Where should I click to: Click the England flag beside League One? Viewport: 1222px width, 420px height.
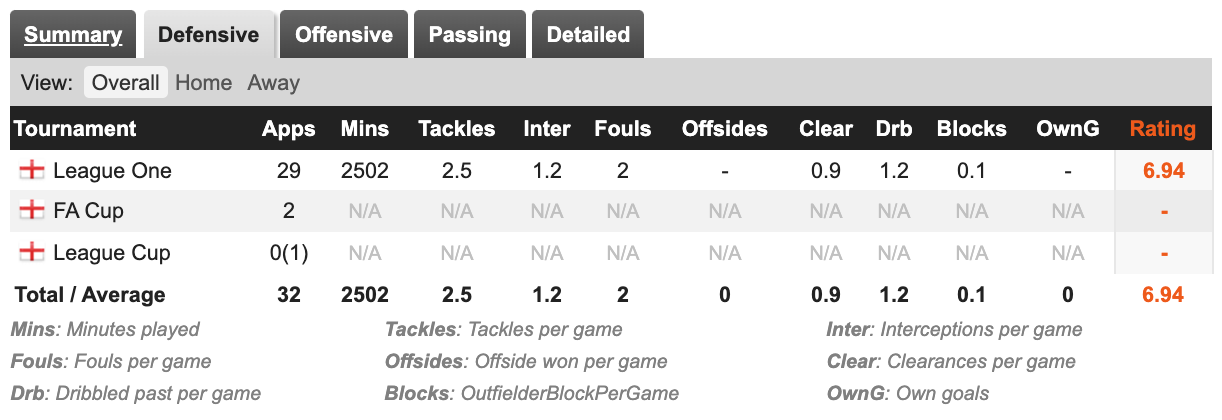pyautogui.click(x=32, y=171)
